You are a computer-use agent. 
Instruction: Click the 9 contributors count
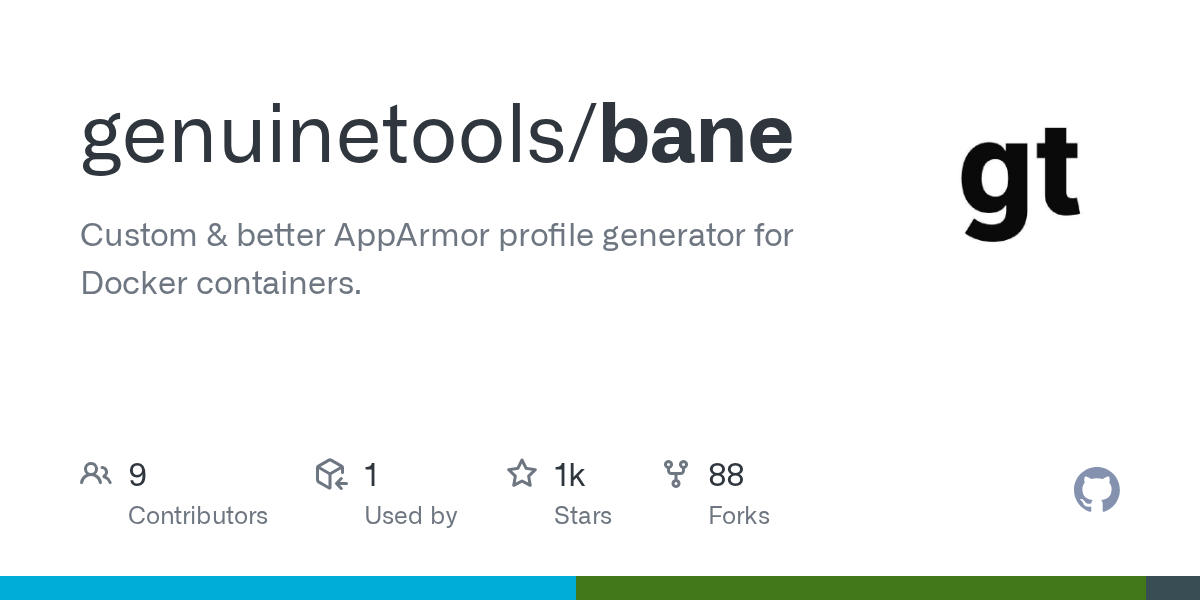pos(137,474)
